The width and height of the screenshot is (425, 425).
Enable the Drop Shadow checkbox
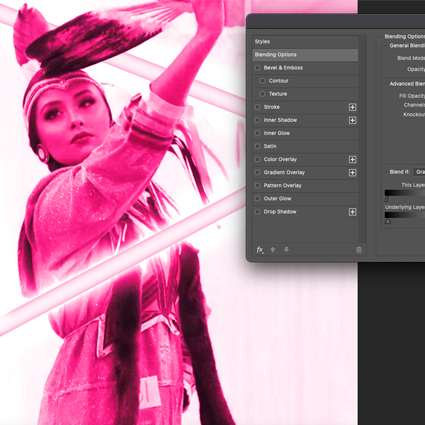click(257, 212)
